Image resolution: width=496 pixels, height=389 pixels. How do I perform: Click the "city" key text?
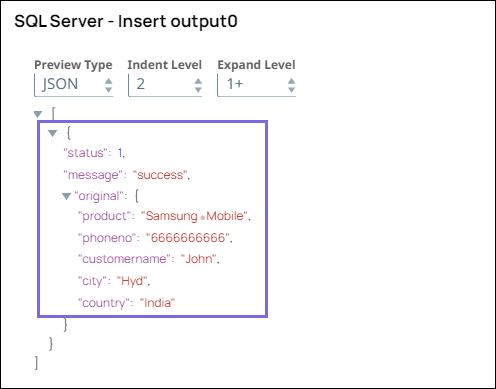(x=92, y=281)
